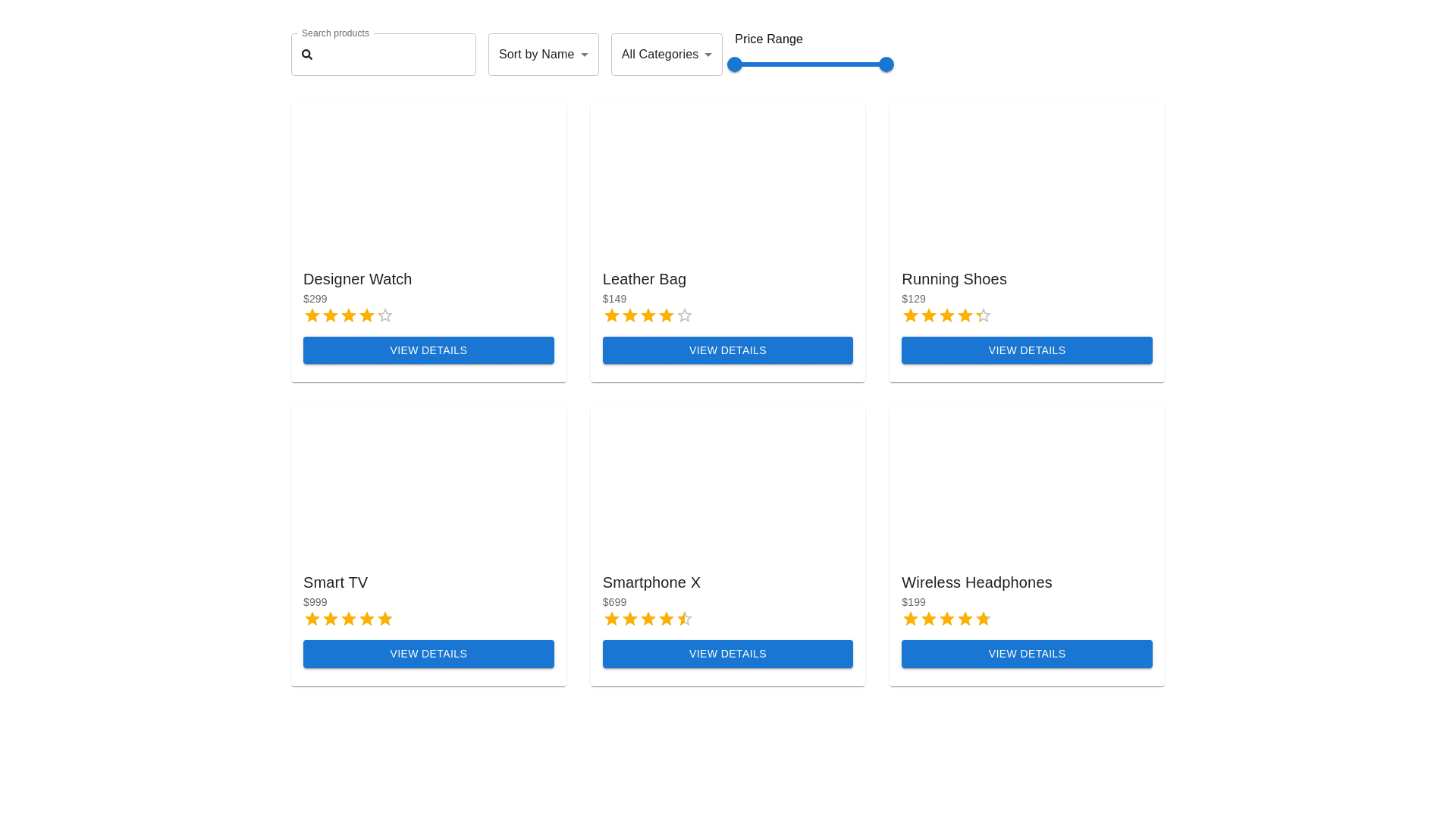Select the fourth star on Leather Bag rating

click(x=667, y=315)
